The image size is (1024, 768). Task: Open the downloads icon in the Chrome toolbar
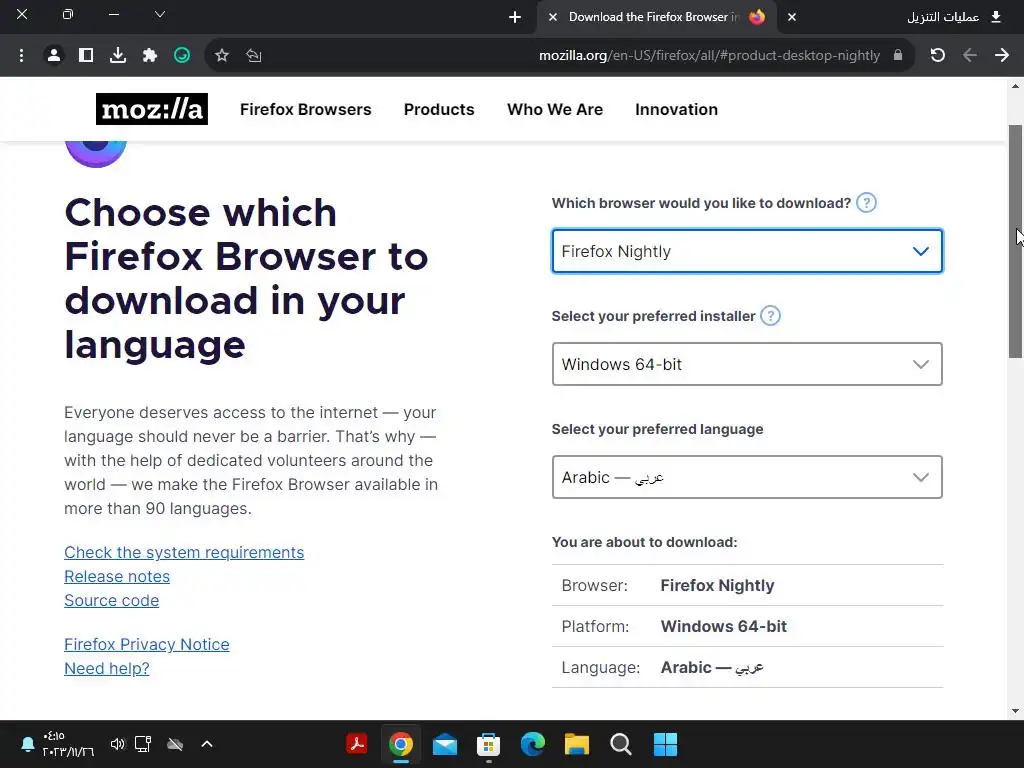118,56
